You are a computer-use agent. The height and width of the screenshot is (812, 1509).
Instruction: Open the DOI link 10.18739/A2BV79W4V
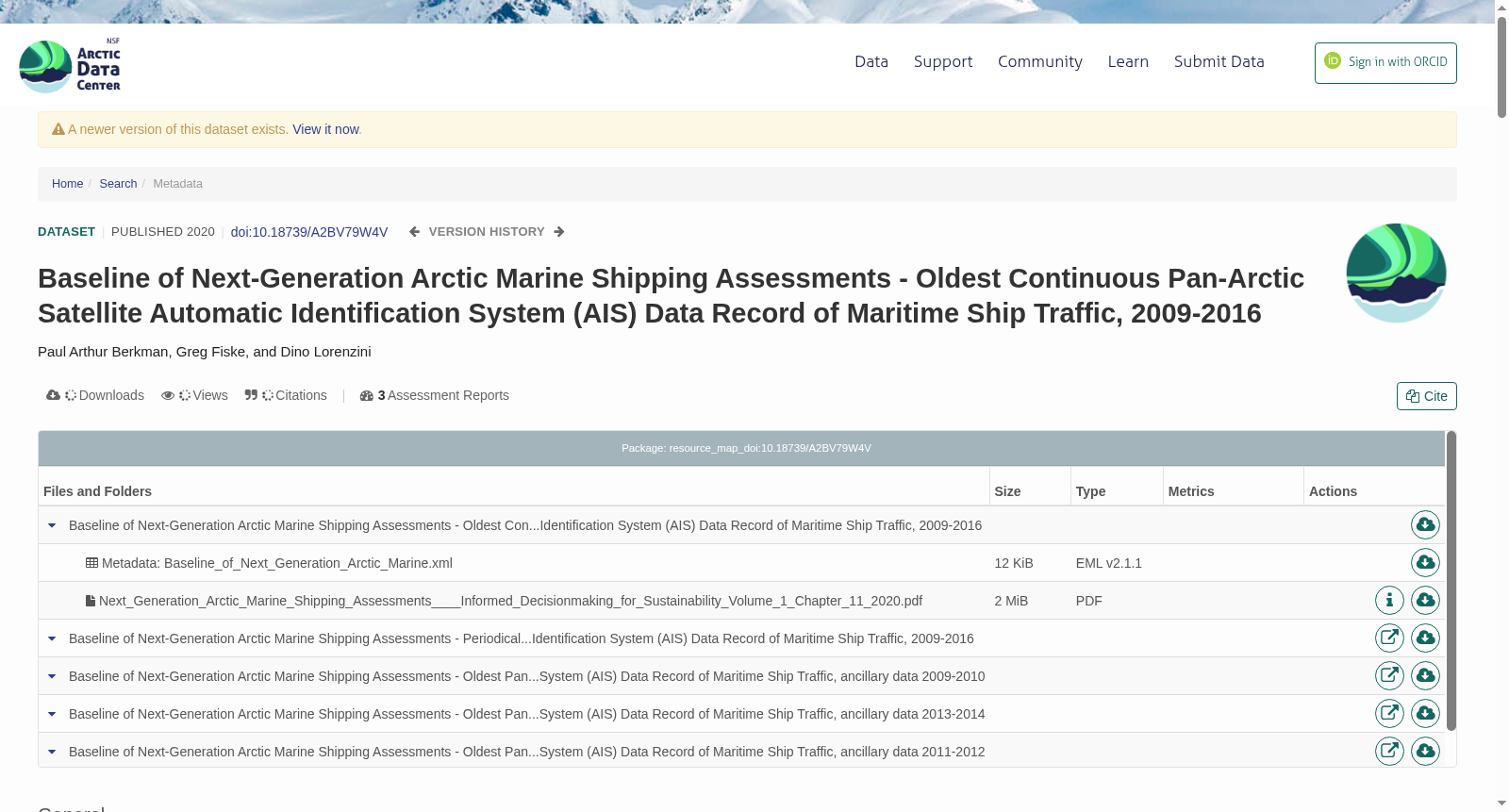309,232
